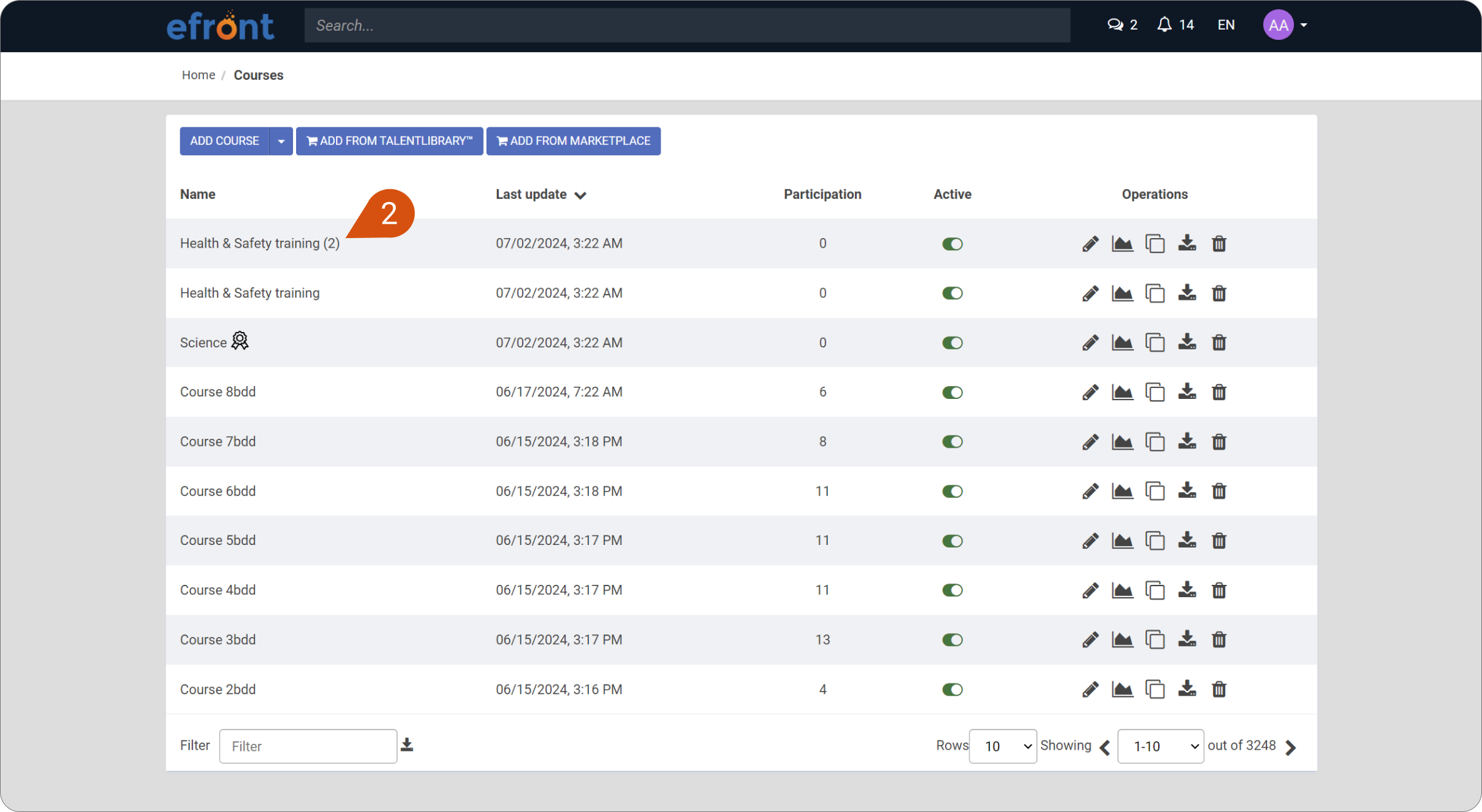Delete Course 2bdd with trash icon
1482x812 pixels.
click(x=1219, y=690)
